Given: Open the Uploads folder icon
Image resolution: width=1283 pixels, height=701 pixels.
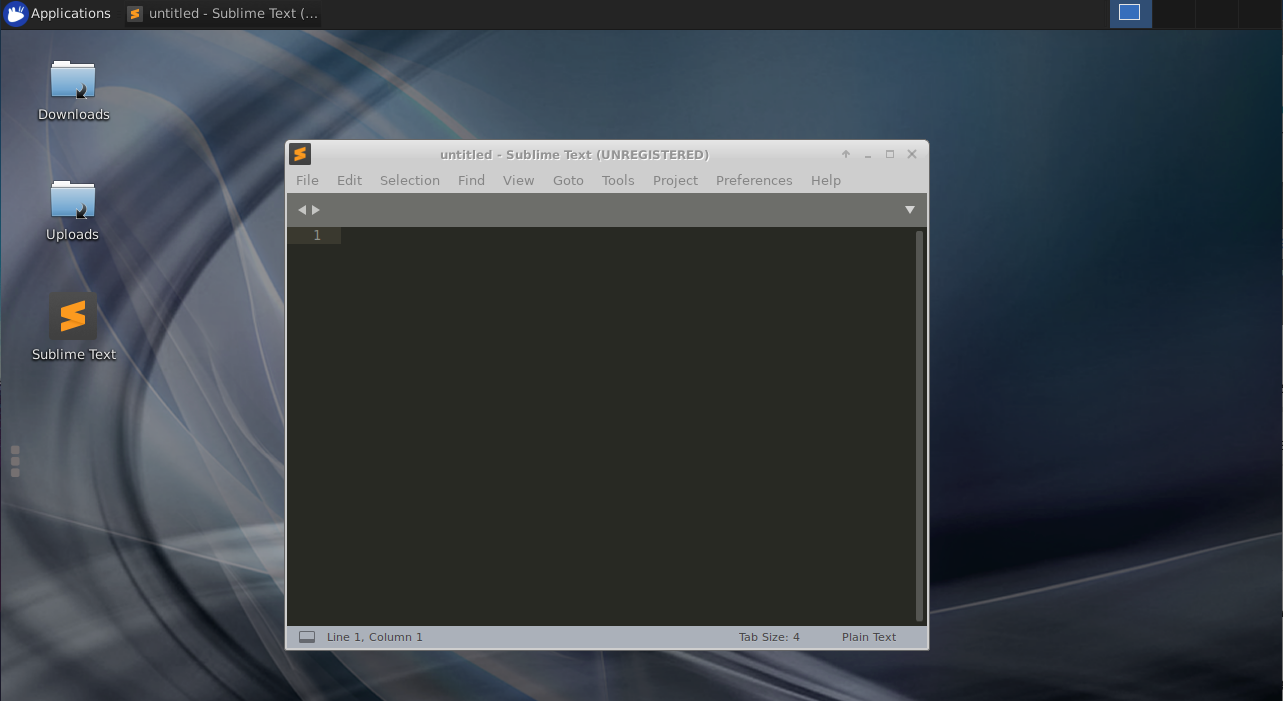Looking at the screenshot, I should tap(73, 200).
